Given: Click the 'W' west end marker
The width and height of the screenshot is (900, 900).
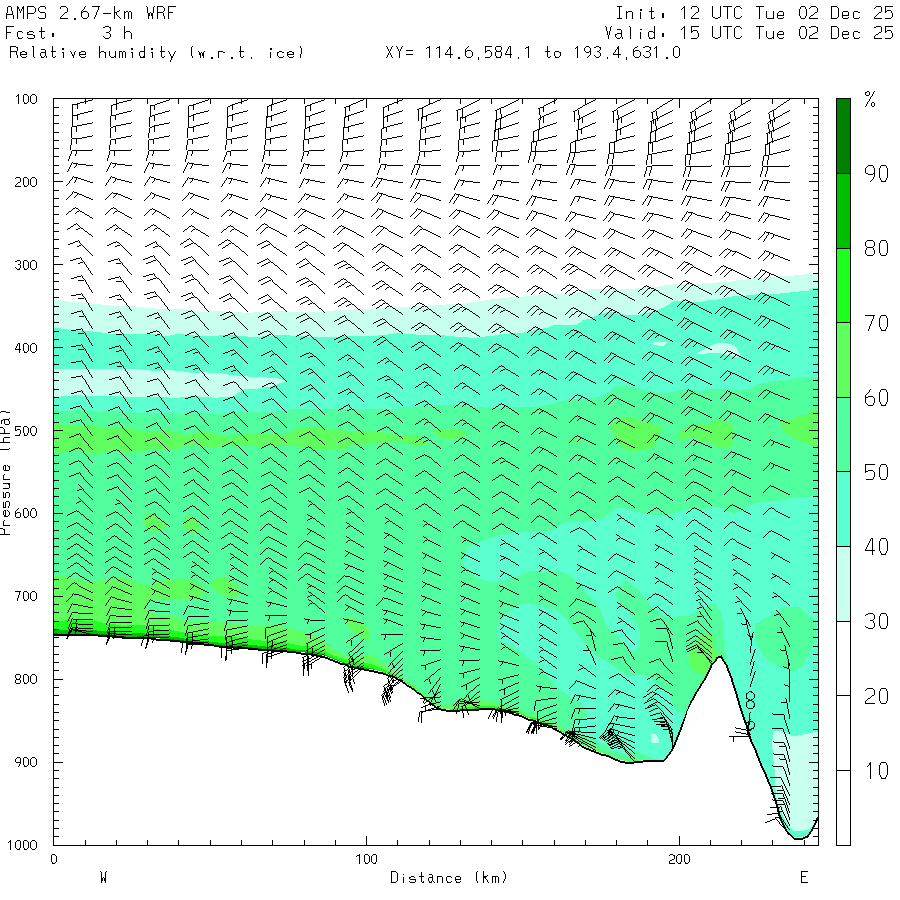Looking at the screenshot, I should (x=103, y=878).
